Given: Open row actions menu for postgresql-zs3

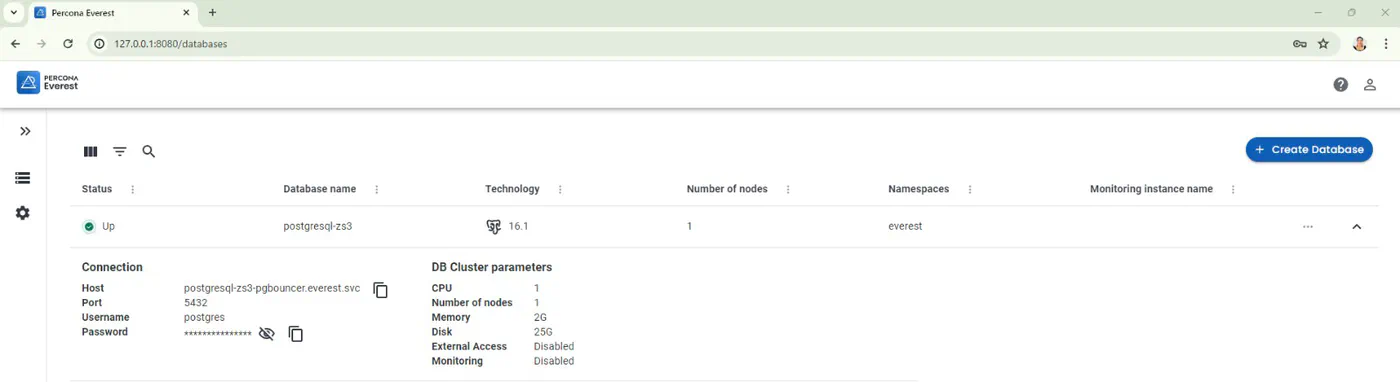Looking at the screenshot, I should (1308, 227).
